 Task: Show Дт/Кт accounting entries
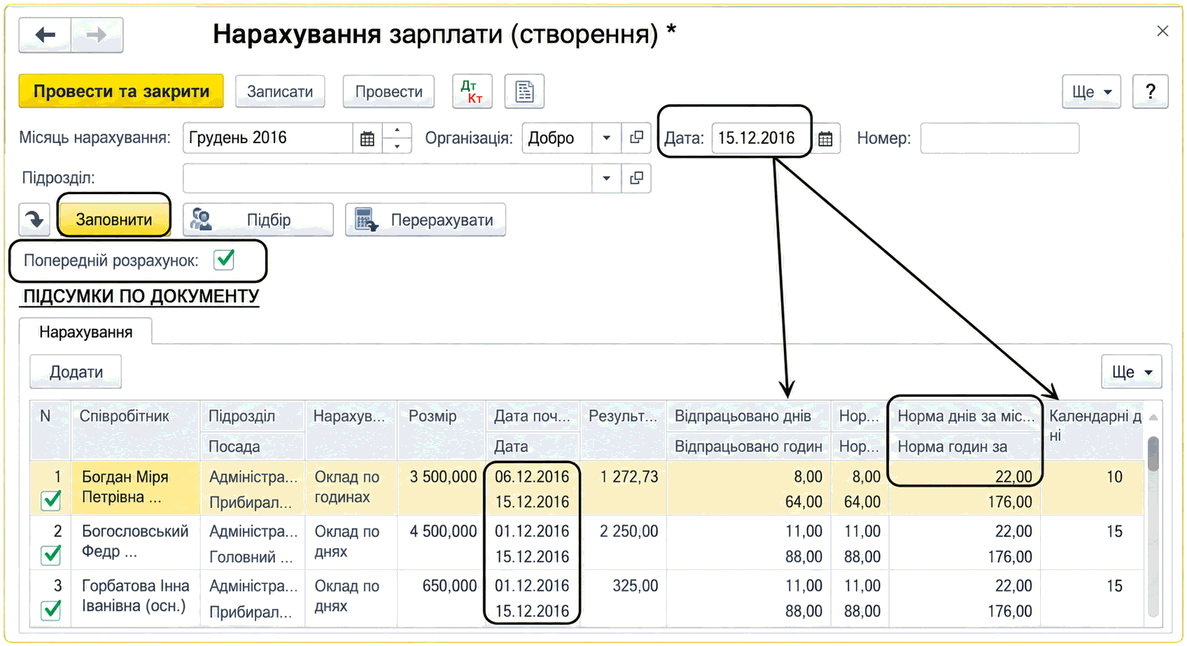[472, 92]
